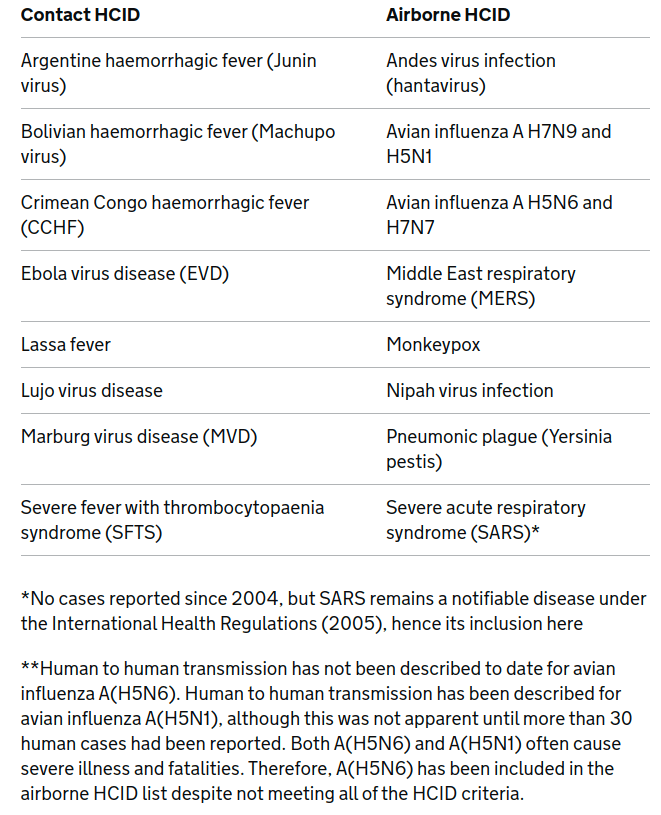Select the Argentine haemorrhagic fever cell
Screen dimensions: 661x815
pos(168,73)
